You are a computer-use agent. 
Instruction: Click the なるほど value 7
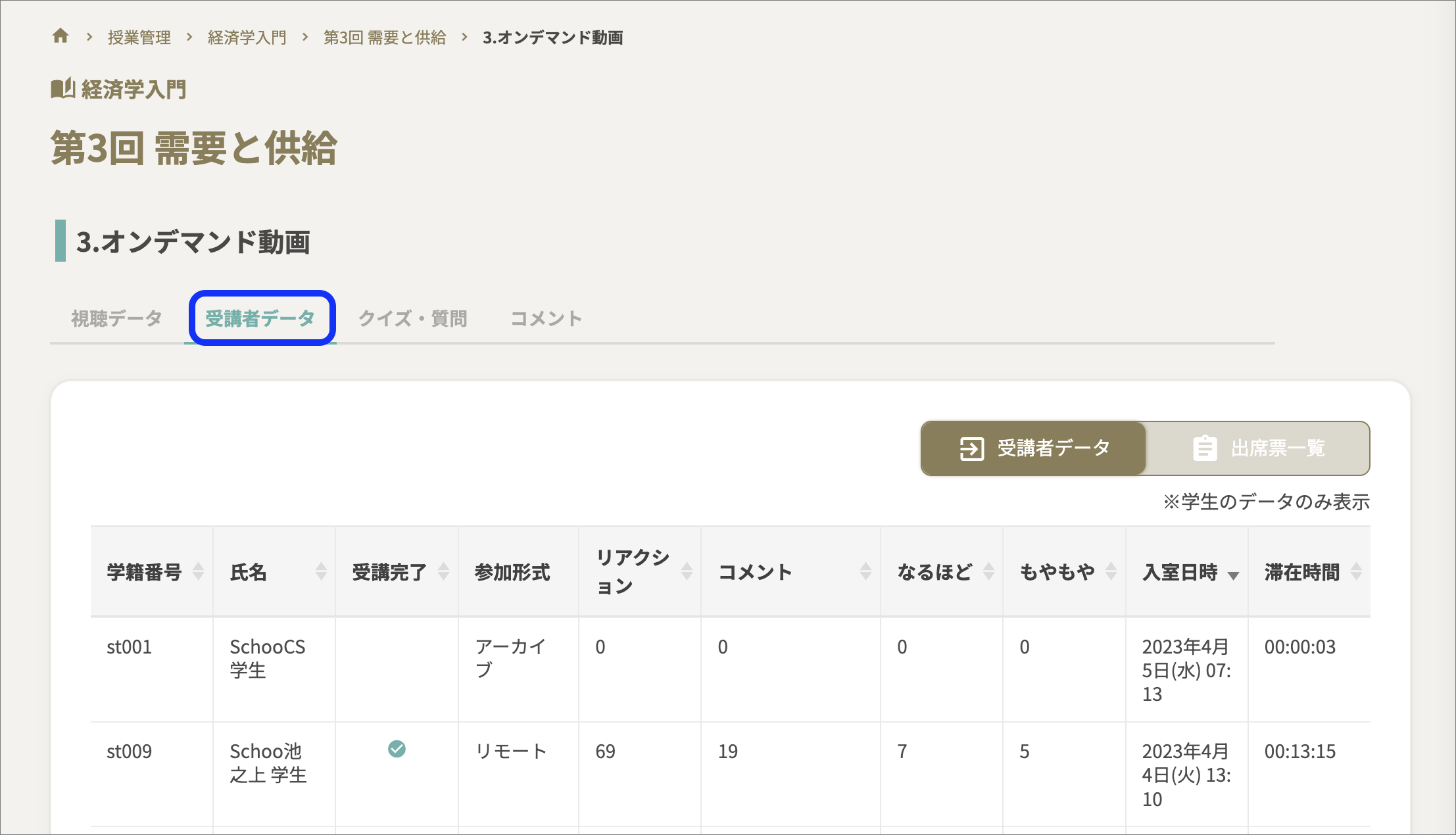tap(902, 752)
